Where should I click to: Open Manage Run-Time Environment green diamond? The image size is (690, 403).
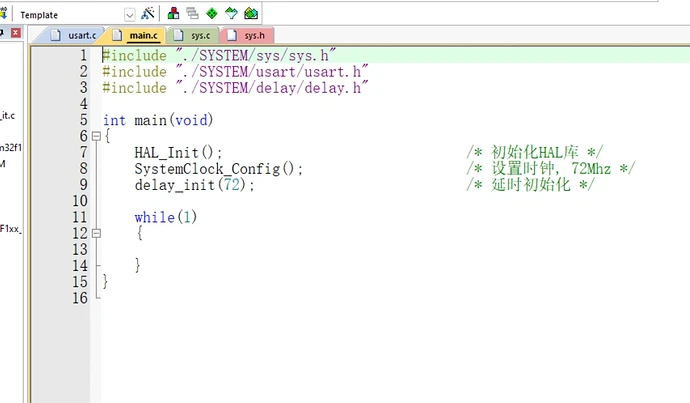(x=211, y=14)
